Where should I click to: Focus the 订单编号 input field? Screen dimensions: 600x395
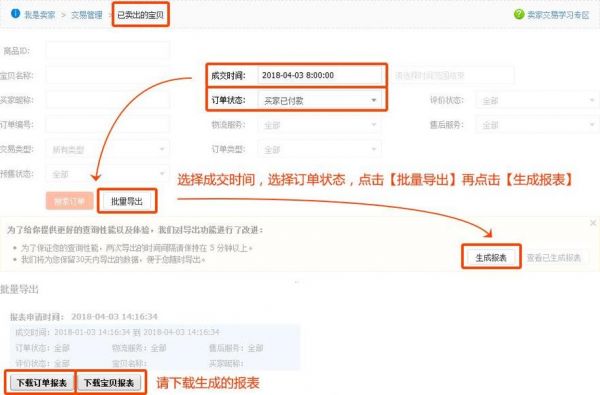[108, 124]
